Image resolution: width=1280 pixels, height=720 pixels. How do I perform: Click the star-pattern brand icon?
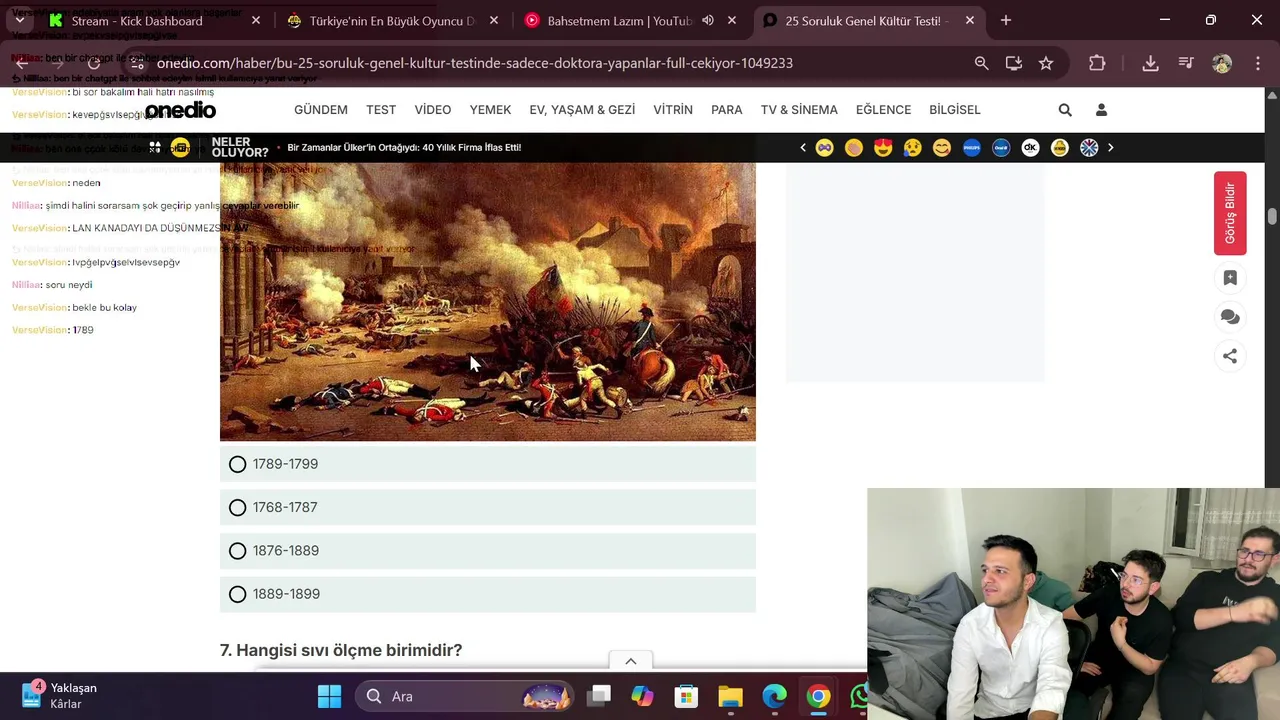(x=1089, y=148)
